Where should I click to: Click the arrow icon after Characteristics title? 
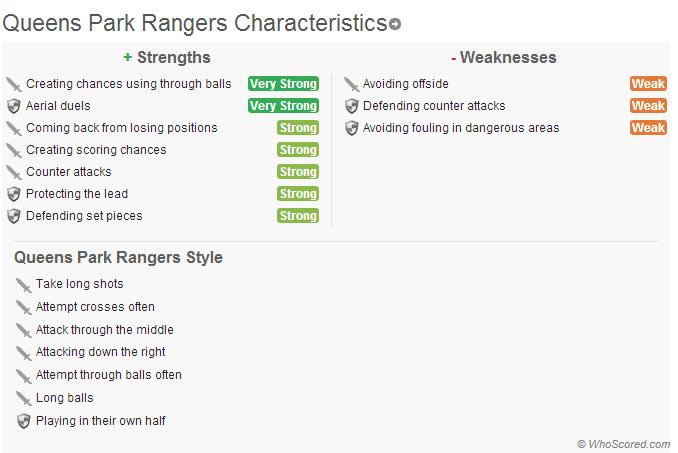coord(395,24)
